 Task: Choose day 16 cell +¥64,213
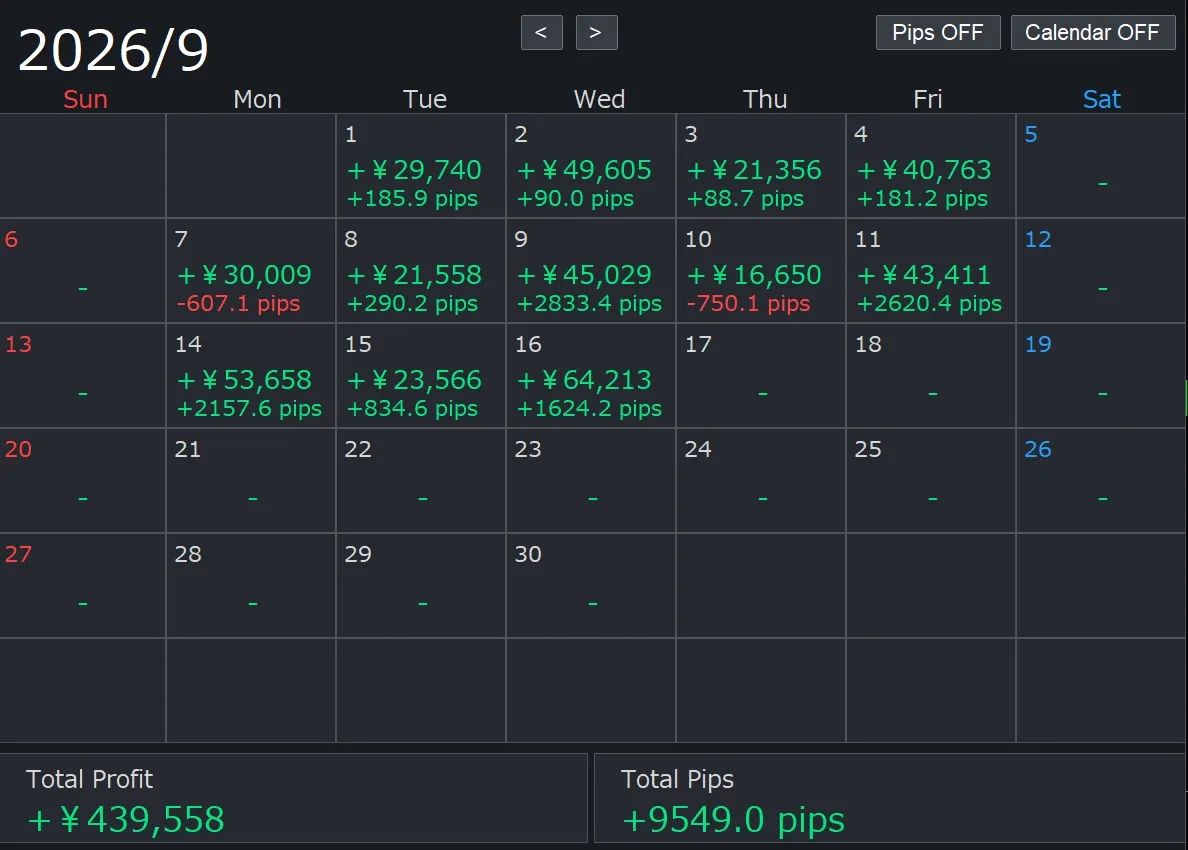[590, 376]
